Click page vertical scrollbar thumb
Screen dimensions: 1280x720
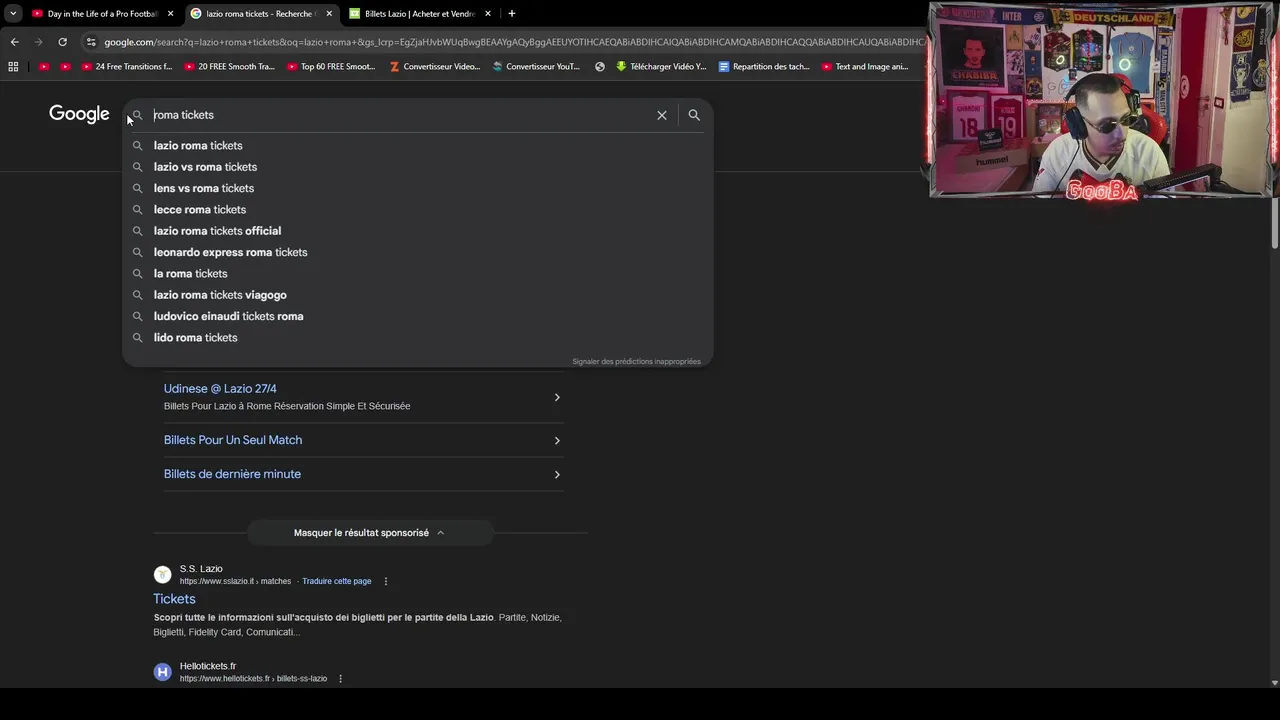click(x=1274, y=222)
